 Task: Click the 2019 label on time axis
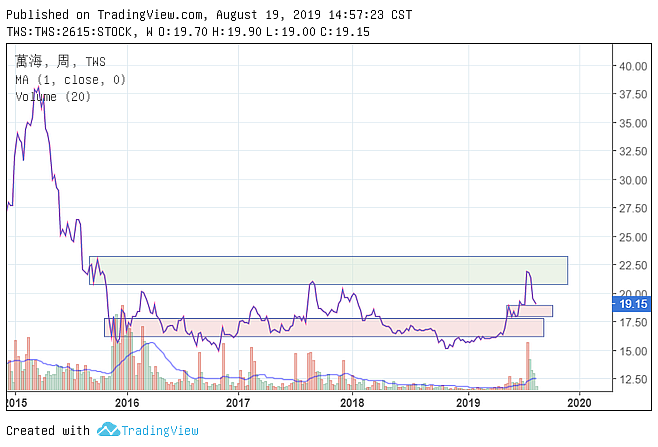pos(468,403)
